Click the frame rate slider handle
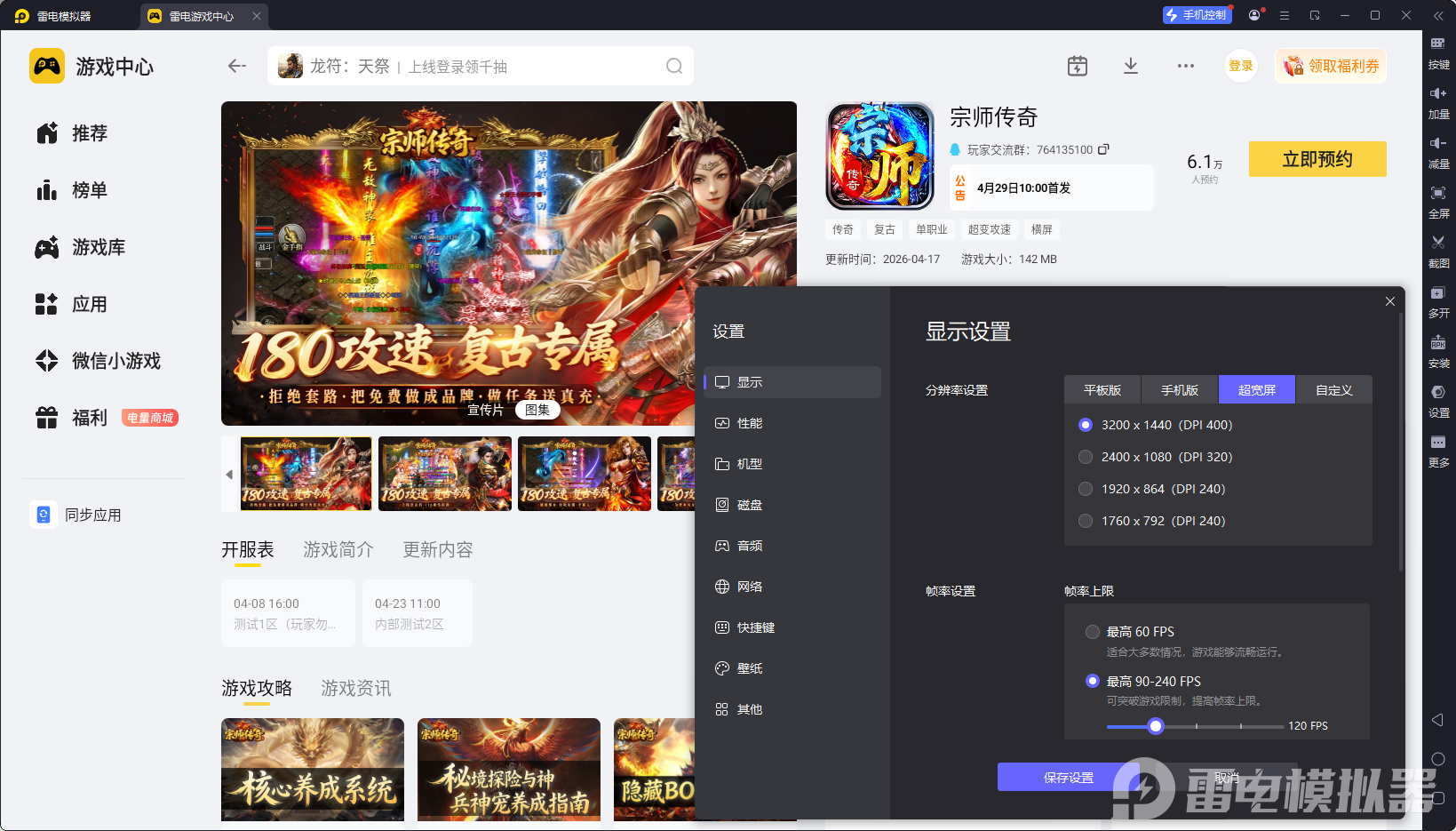Viewport: 1456px width, 831px height. (x=1155, y=726)
